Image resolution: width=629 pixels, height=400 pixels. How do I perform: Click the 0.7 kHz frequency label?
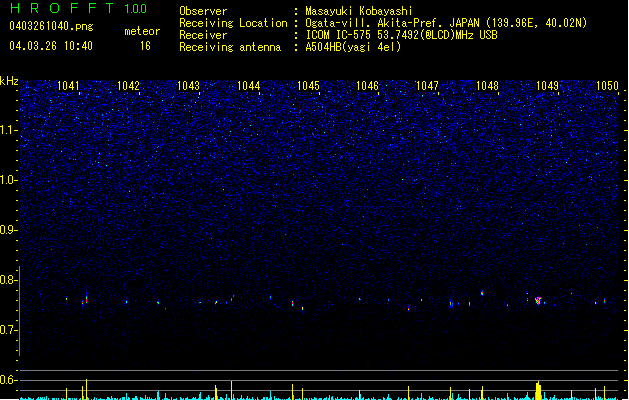9,330
